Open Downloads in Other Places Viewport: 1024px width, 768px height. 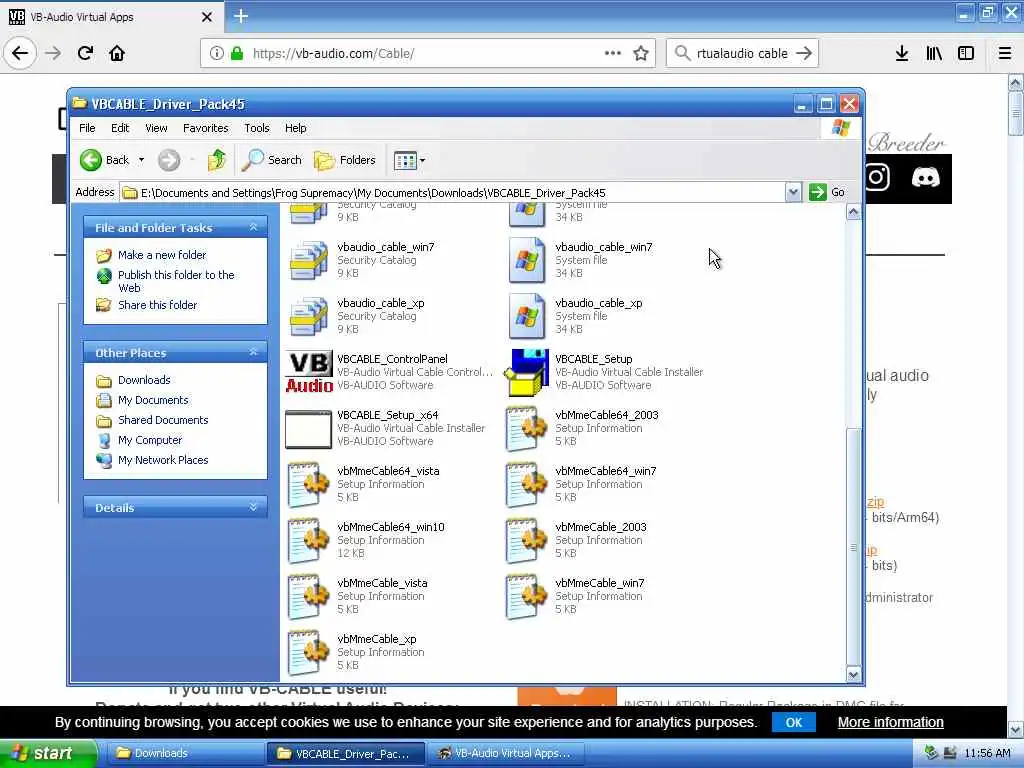144,380
